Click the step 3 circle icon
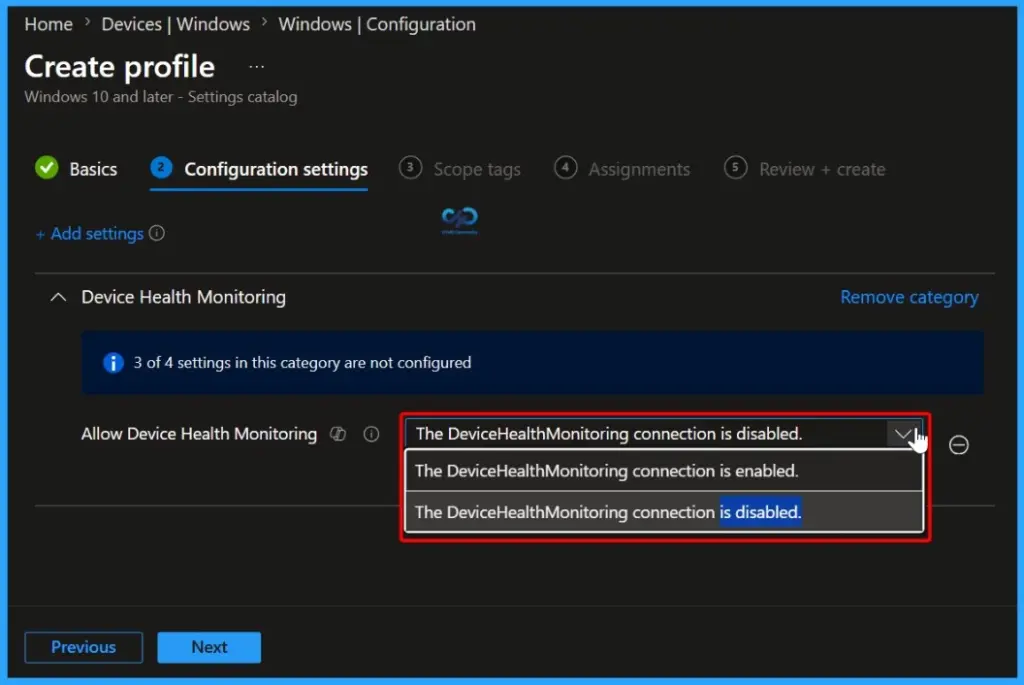Image resolution: width=1024 pixels, height=685 pixels. point(410,167)
